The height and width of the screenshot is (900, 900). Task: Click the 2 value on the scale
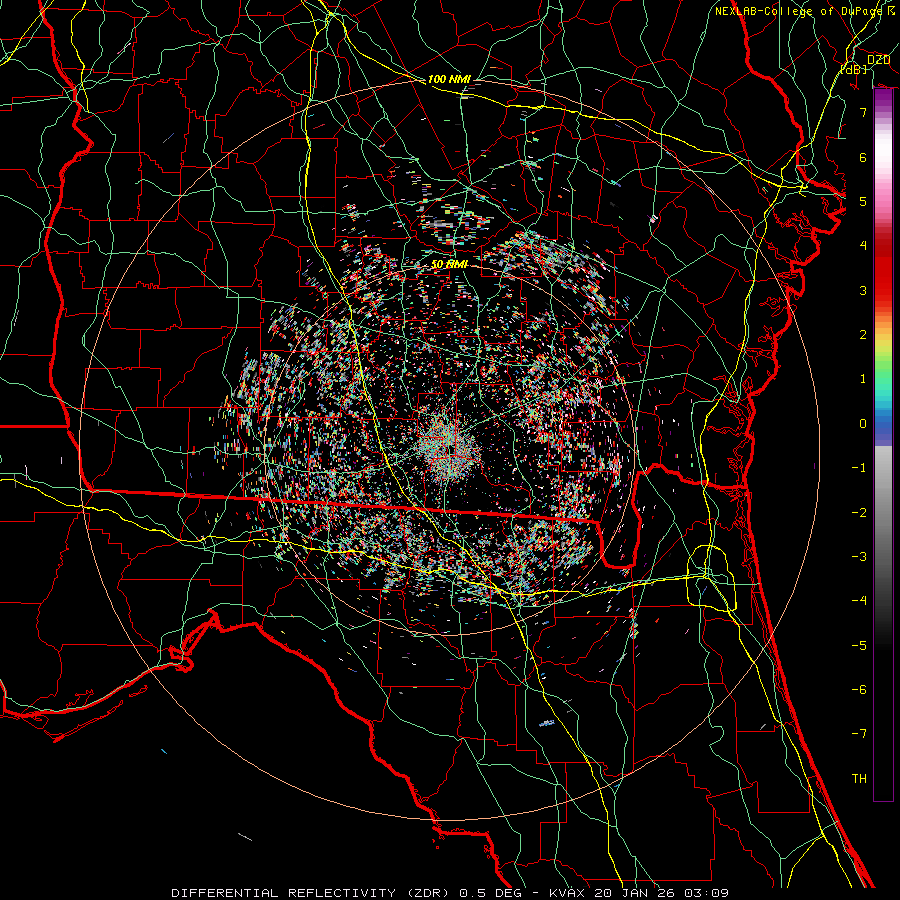point(863,335)
